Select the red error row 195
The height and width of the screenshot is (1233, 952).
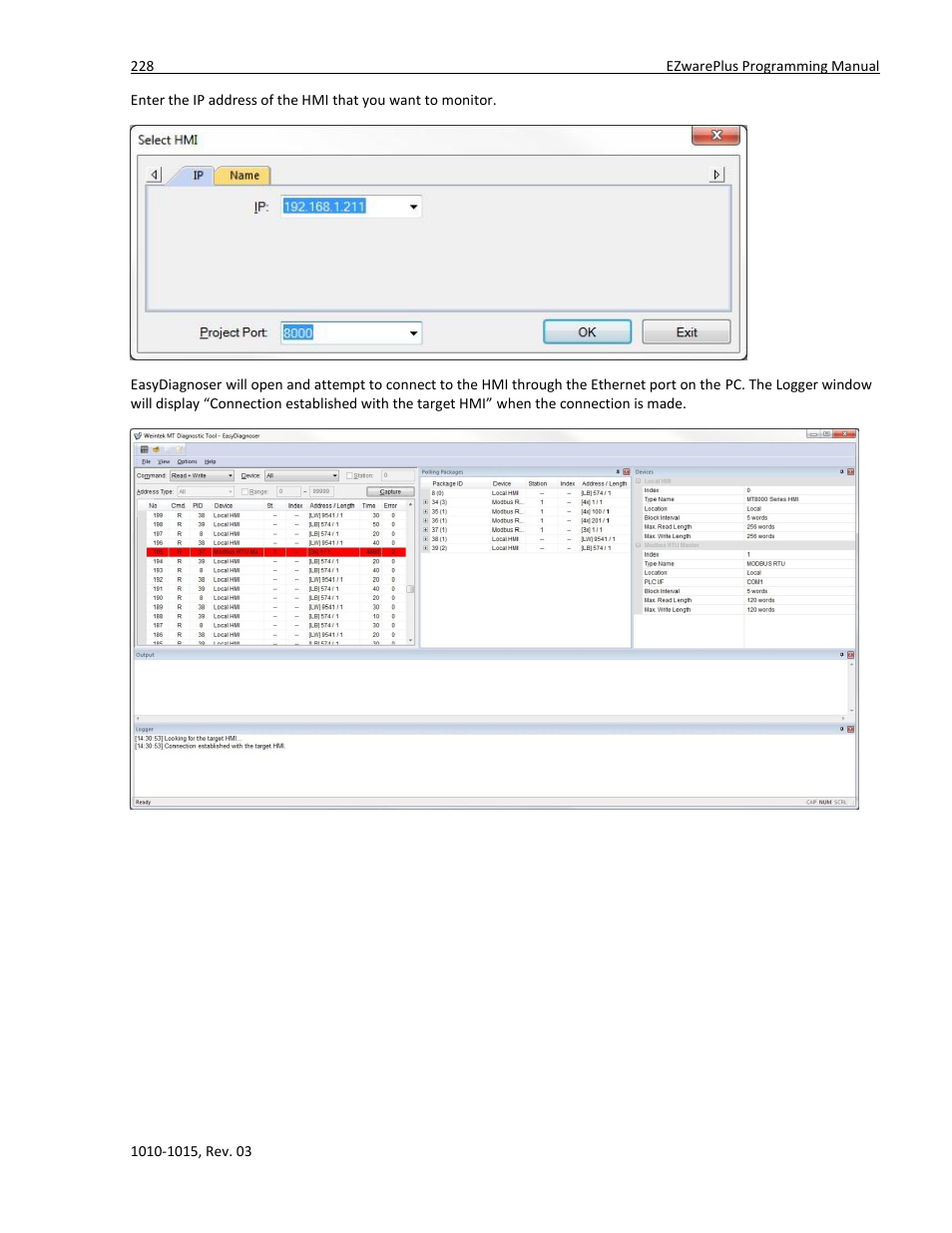pos(276,552)
